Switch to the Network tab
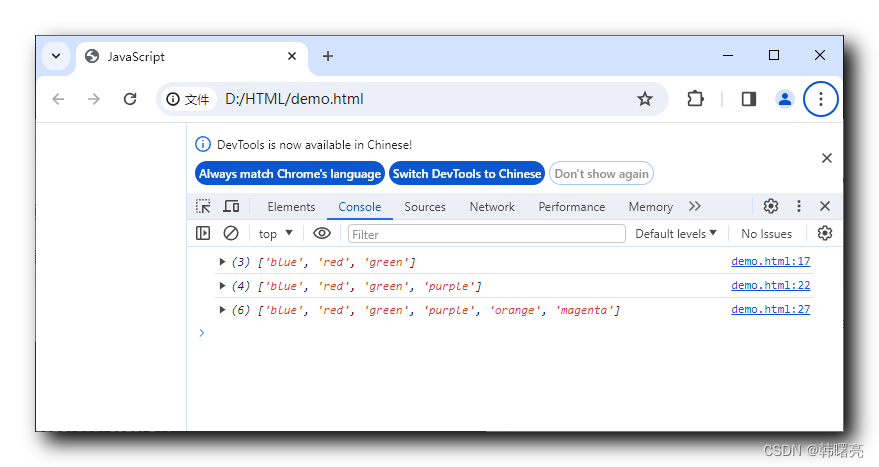The width and height of the screenshot is (879, 467). (x=492, y=207)
